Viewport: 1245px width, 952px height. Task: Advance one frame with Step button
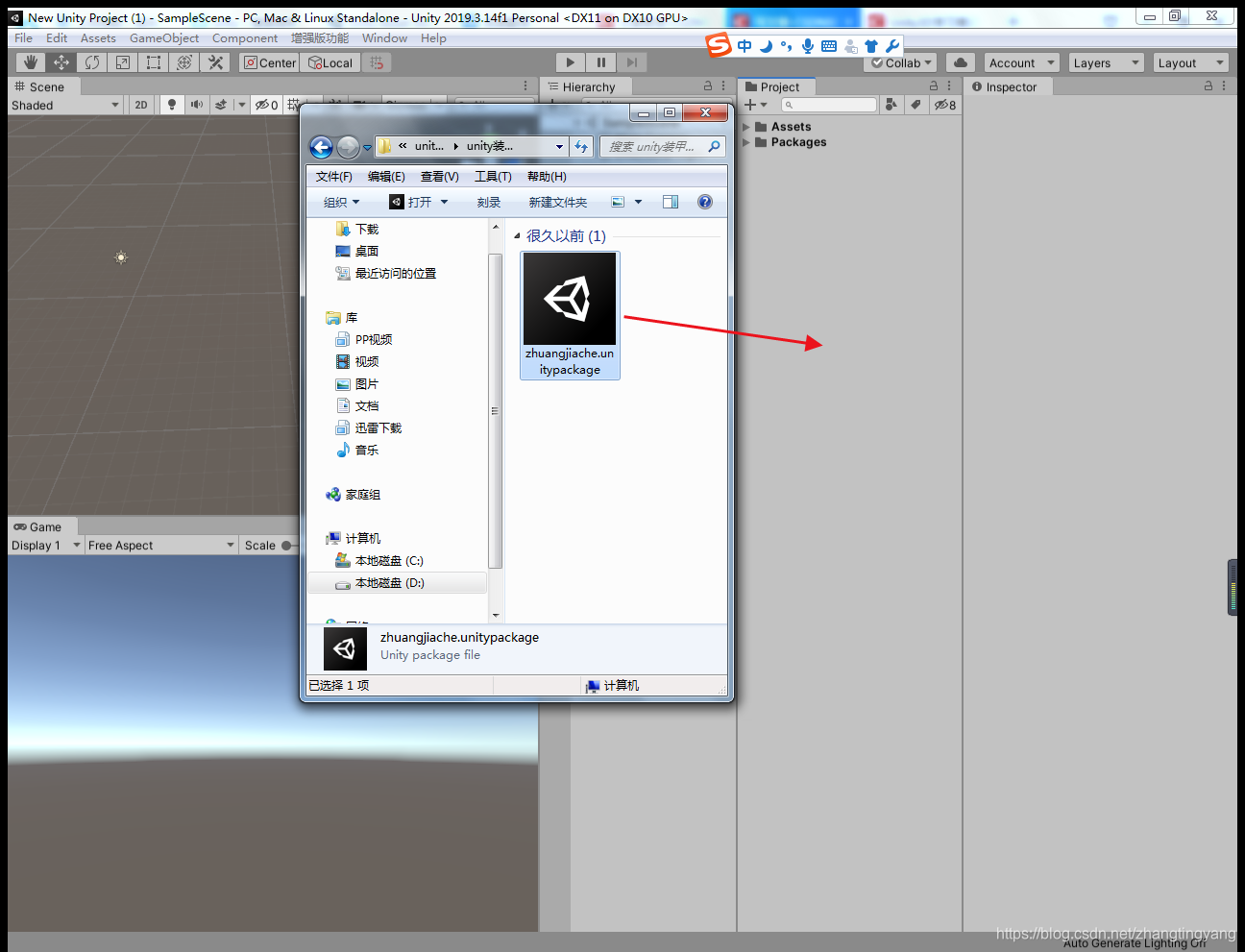631,62
